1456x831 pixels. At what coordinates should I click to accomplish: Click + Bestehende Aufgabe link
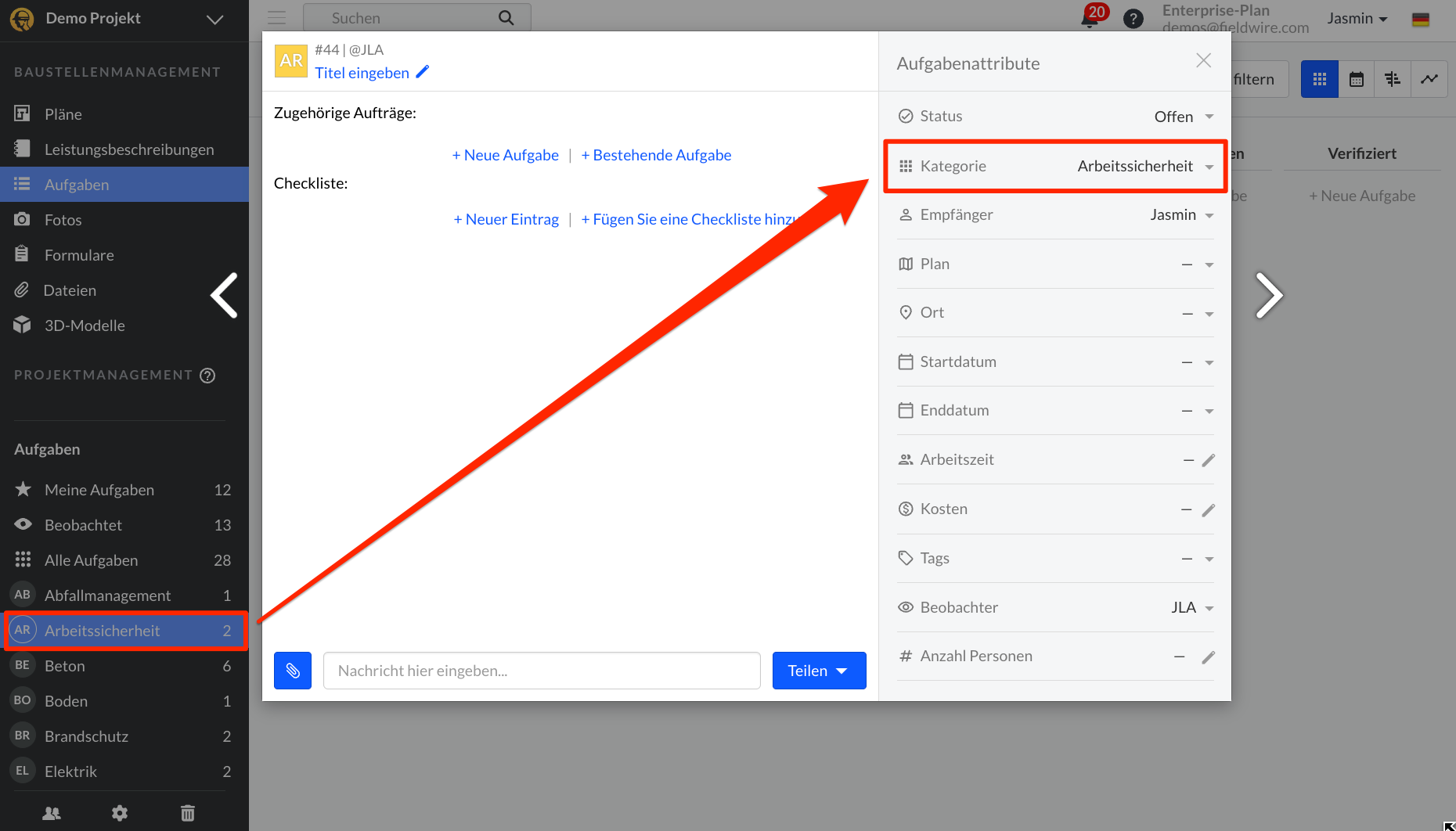pos(656,155)
